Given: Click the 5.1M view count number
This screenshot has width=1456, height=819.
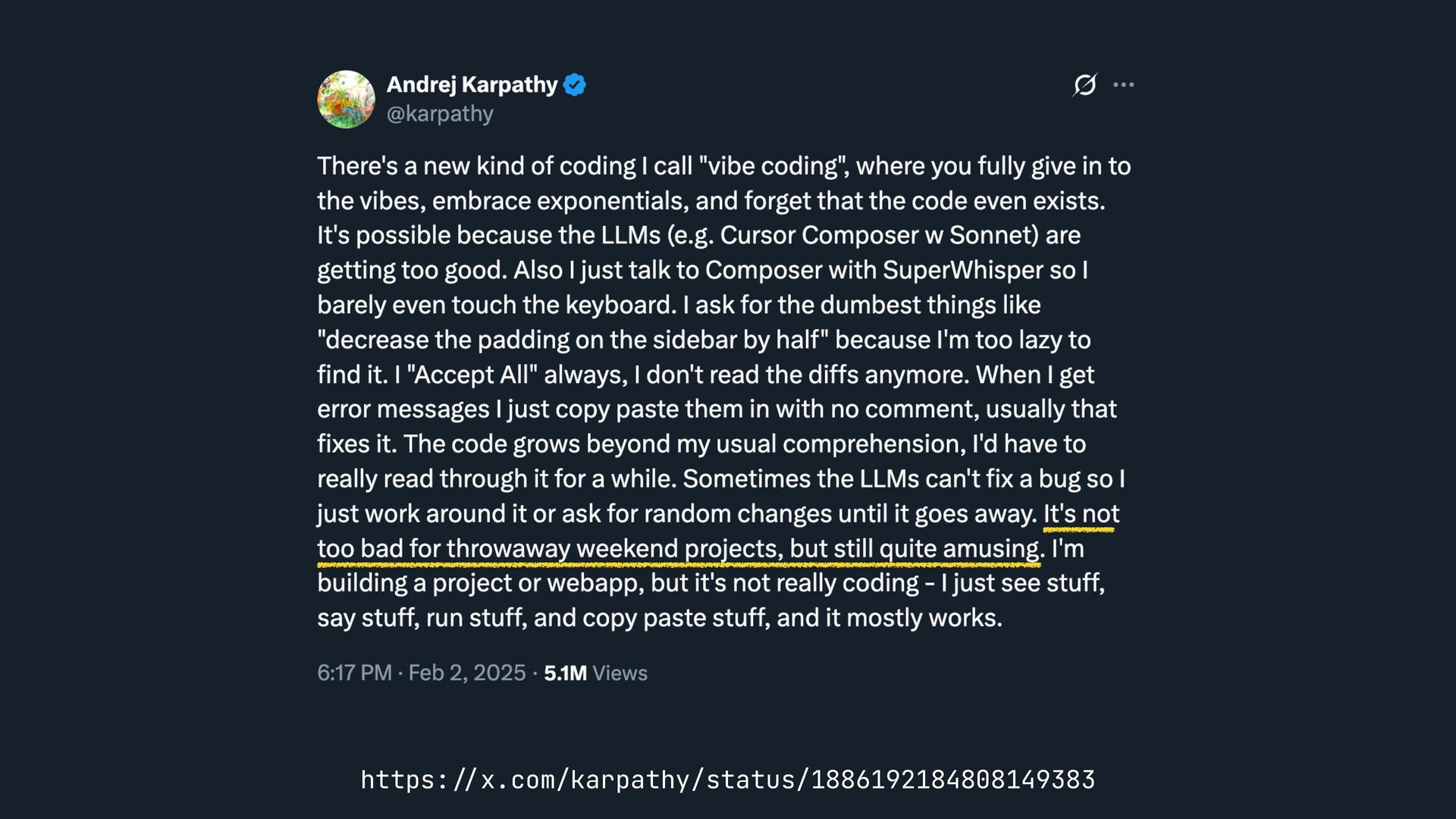Looking at the screenshot, I should 565,673.
